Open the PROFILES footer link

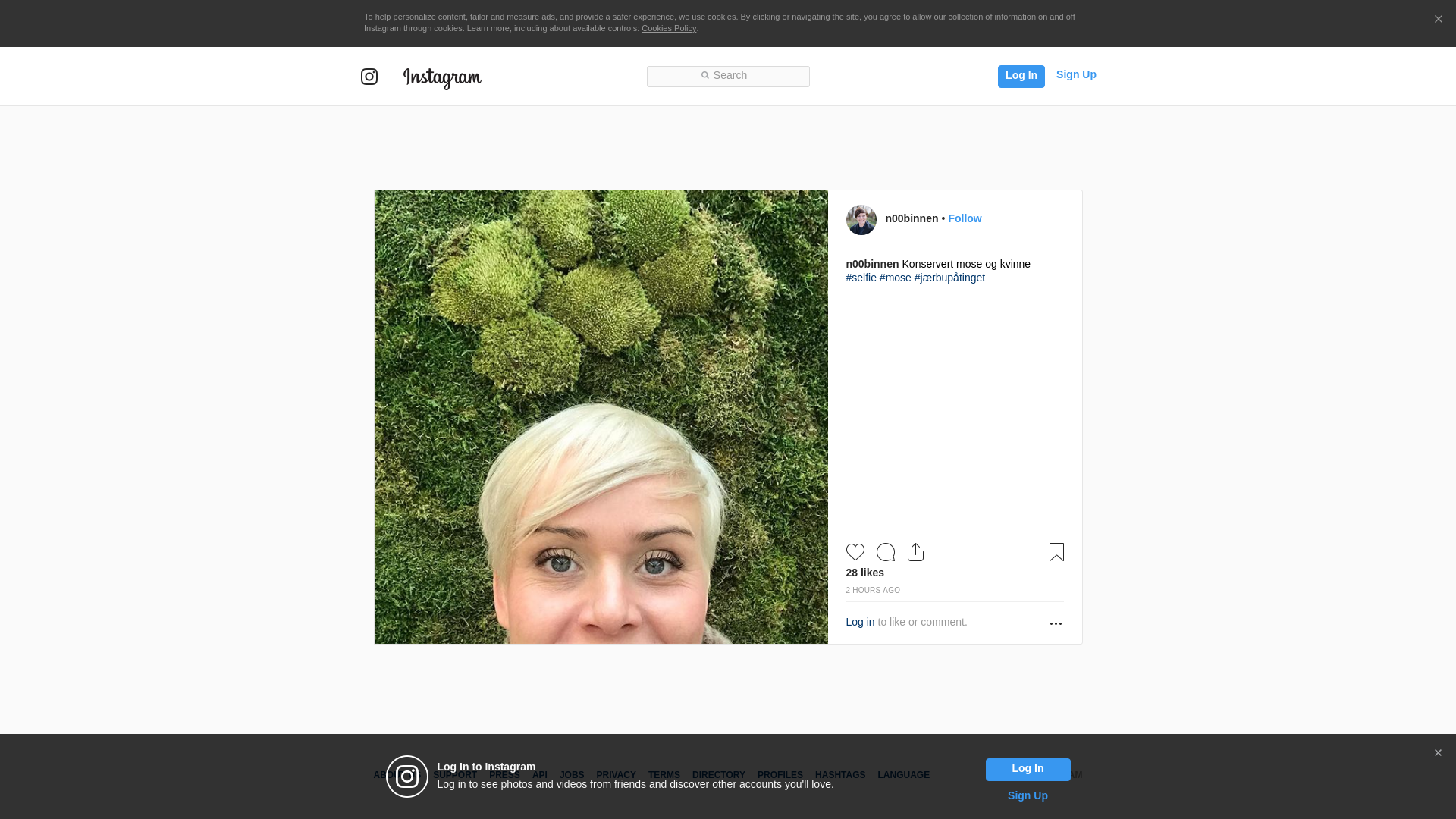pyautogui.click(x=780, y=775)
